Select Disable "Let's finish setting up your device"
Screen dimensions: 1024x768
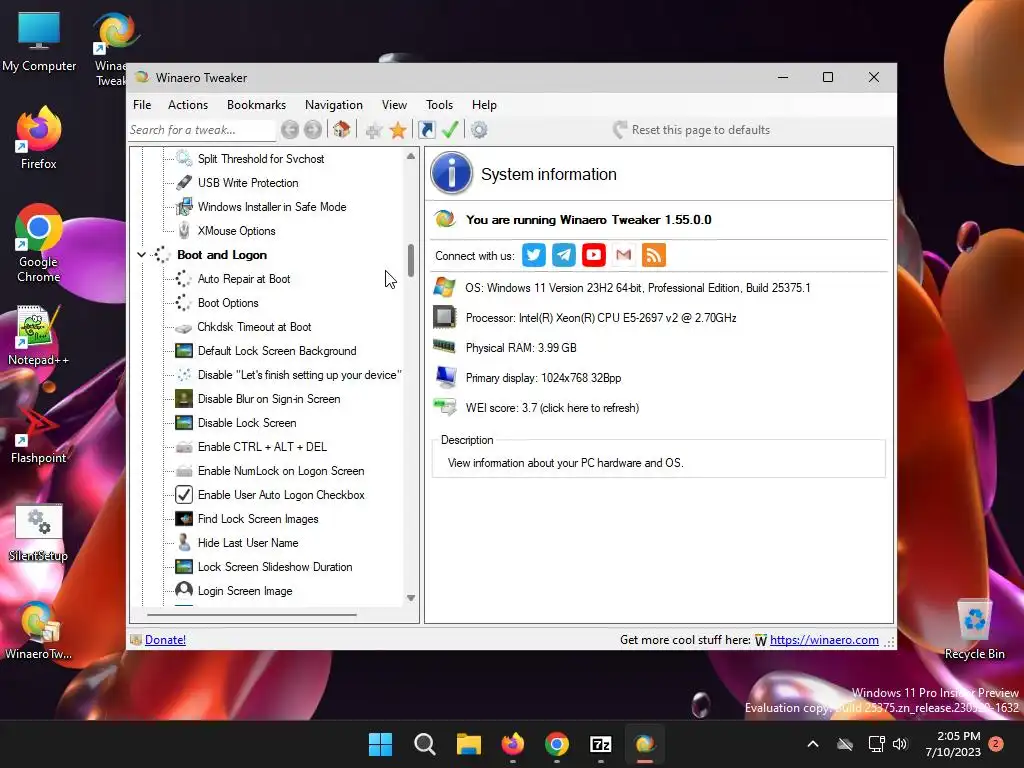point(299,375)
